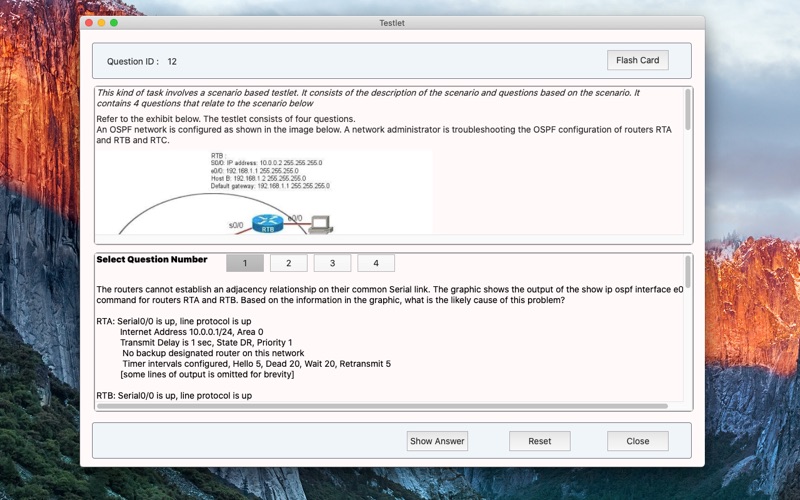Screen dimensions: 800x500
Task: Click the Question ID value 12
Action: tap(172, 62)
